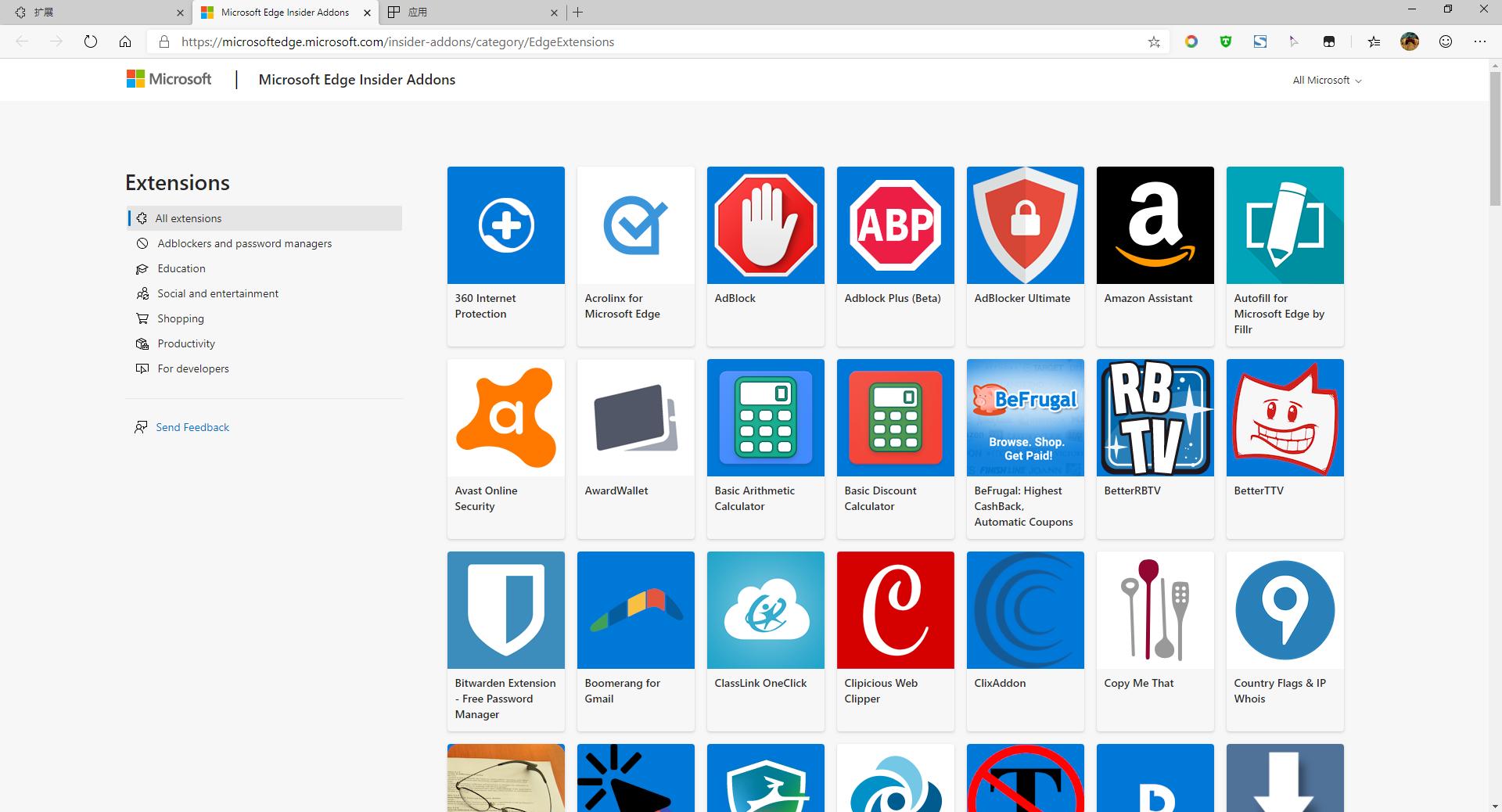Image resolution: width=1502 pixels, height=812 pixels.
Task: Open the Basic Discount Calculator icon
Action: coord(896,418)
